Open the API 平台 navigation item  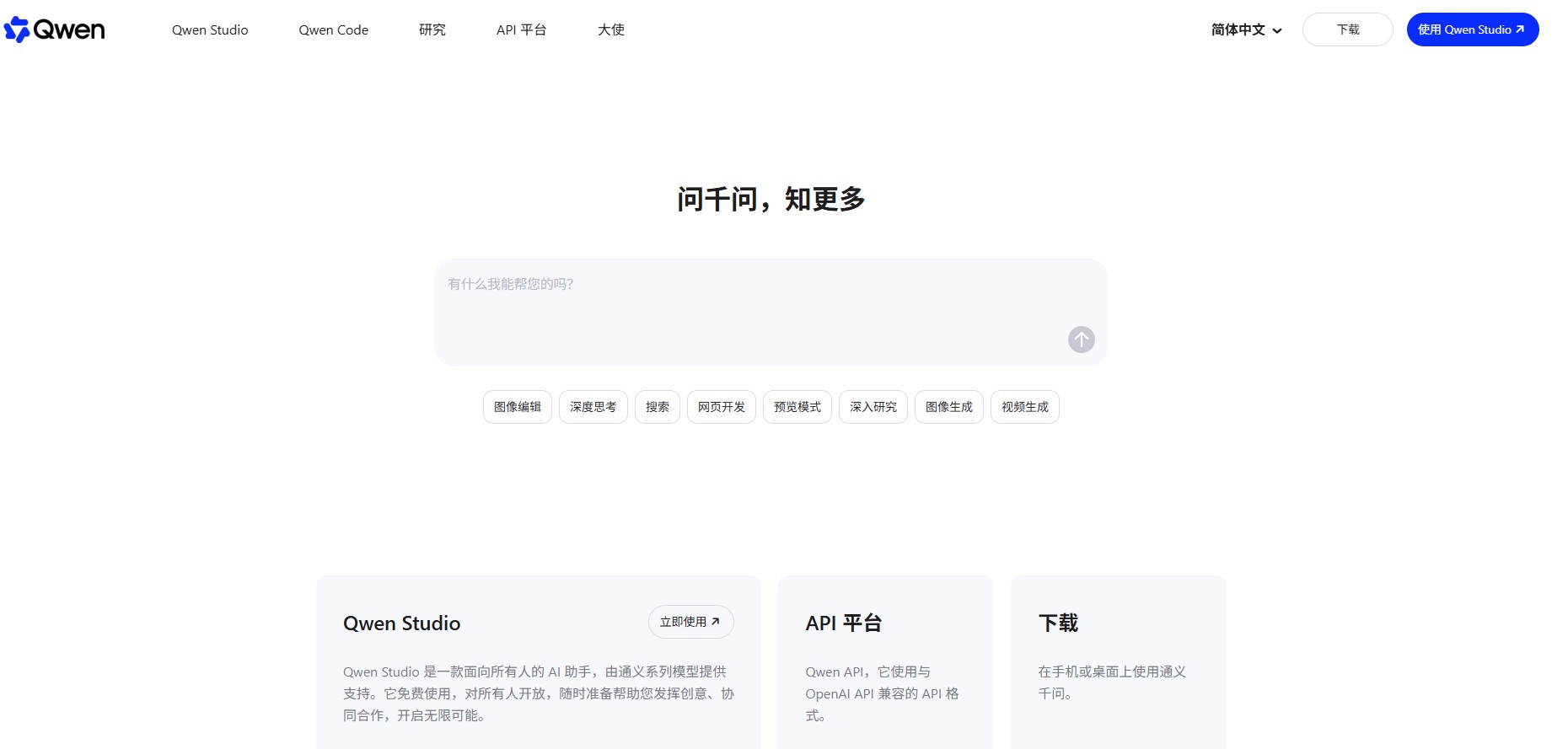click(x=522, y=29)
